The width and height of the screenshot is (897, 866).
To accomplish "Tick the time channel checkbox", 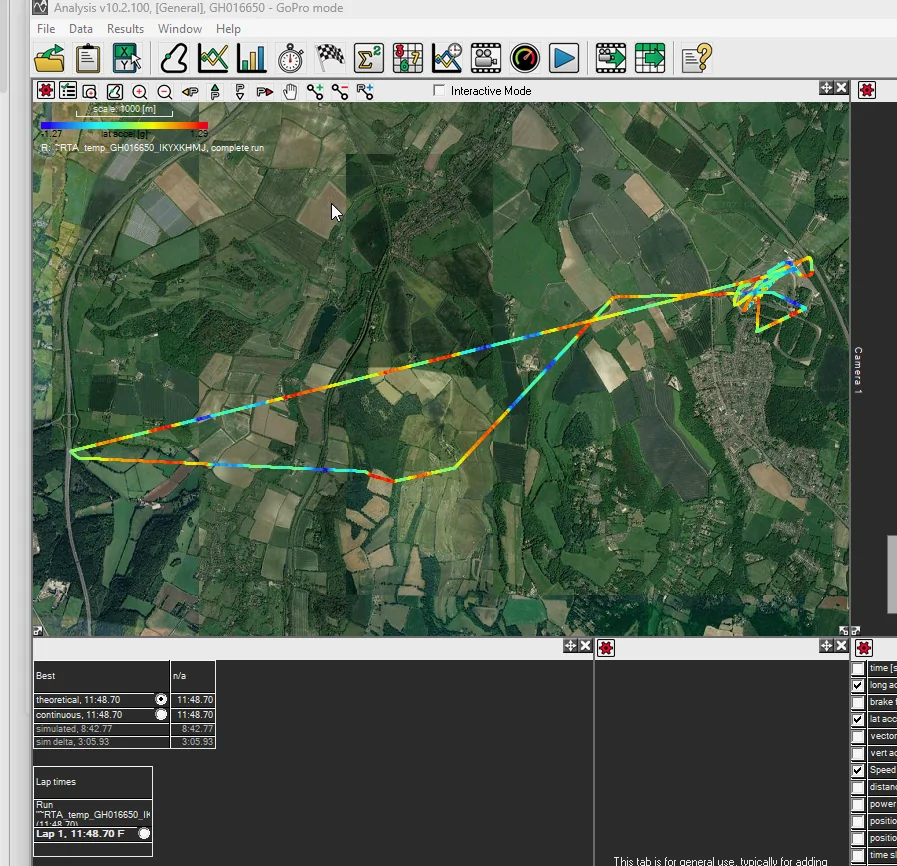I will [858, 669].
